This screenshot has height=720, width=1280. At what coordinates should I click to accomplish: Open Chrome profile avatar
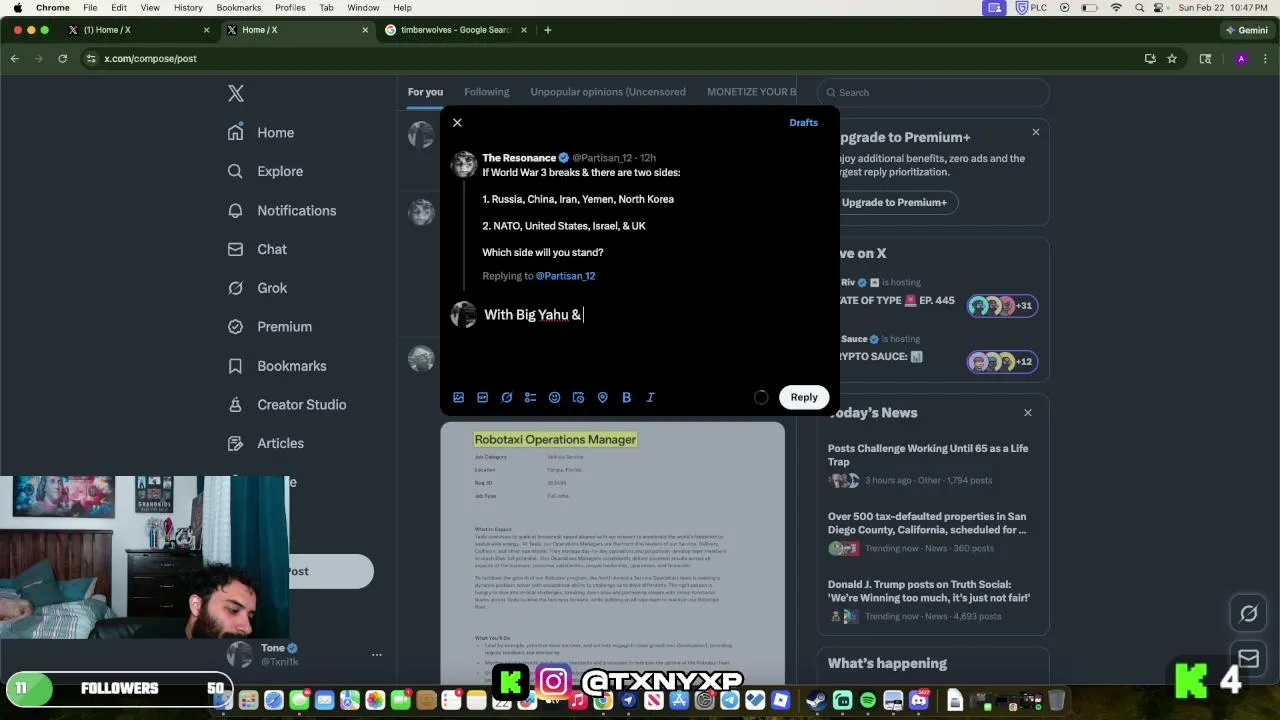pyautogui.click(x=1241, y=59)
